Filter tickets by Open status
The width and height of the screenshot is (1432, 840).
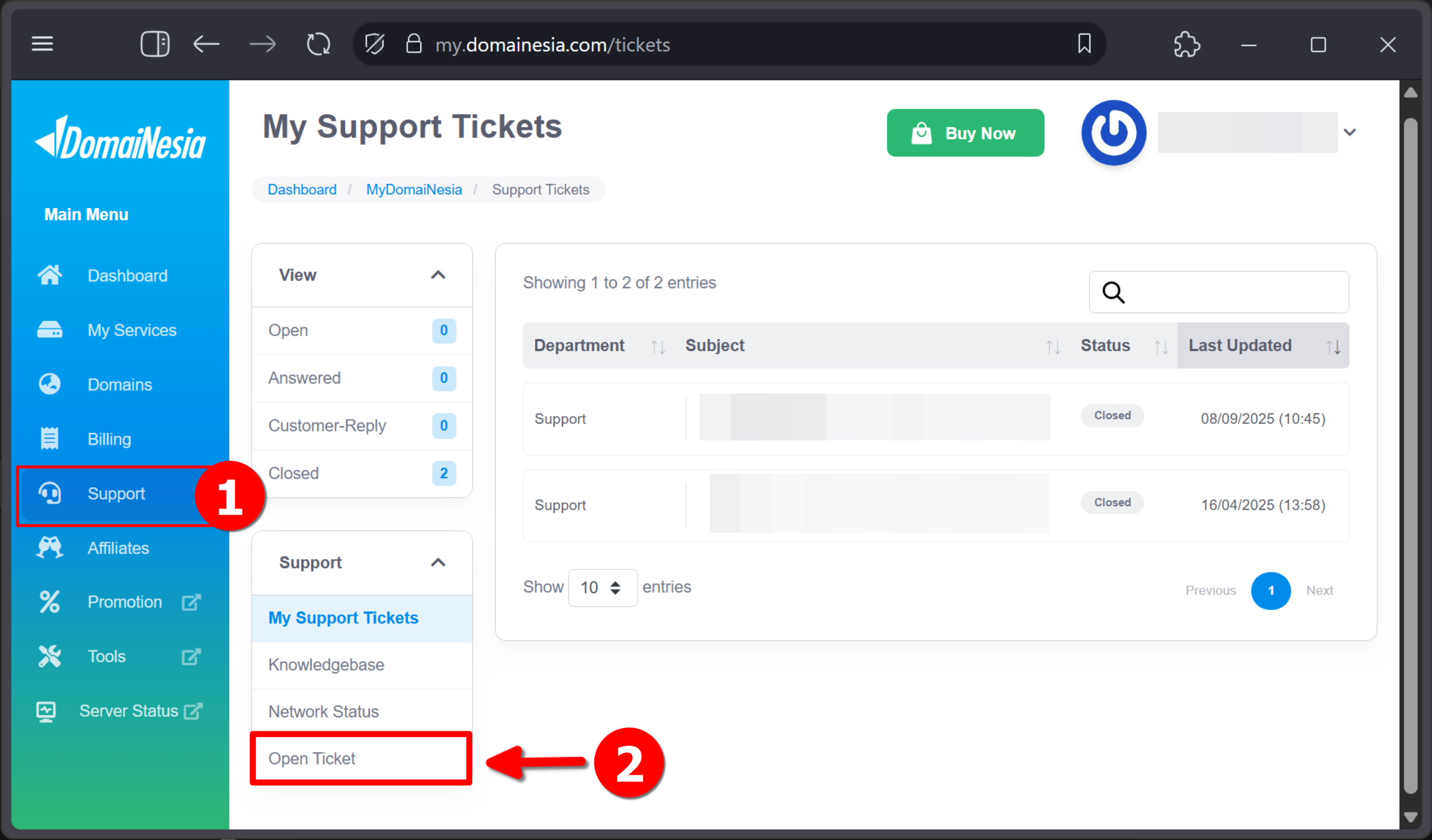click(362, 331)
